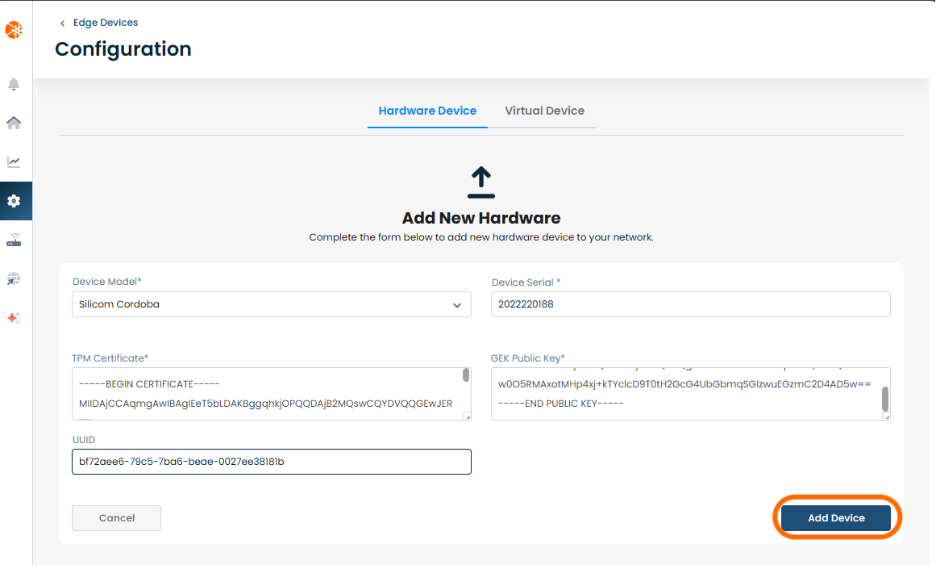This screenshot has width=936, height=565.
Task: Click the GEK Public Key scrollbar thumb
Action: click(x=885, y=399)
